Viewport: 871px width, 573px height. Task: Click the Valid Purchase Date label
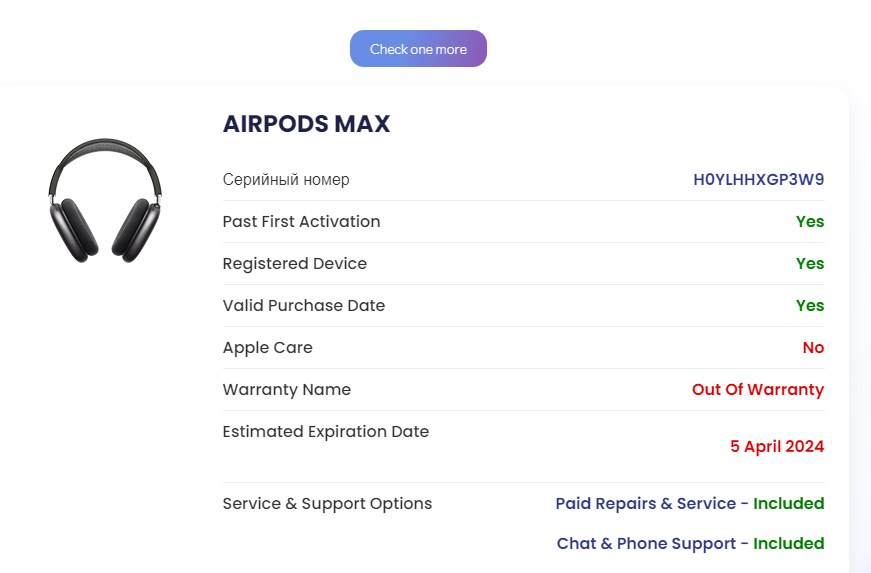pos(304,306)
